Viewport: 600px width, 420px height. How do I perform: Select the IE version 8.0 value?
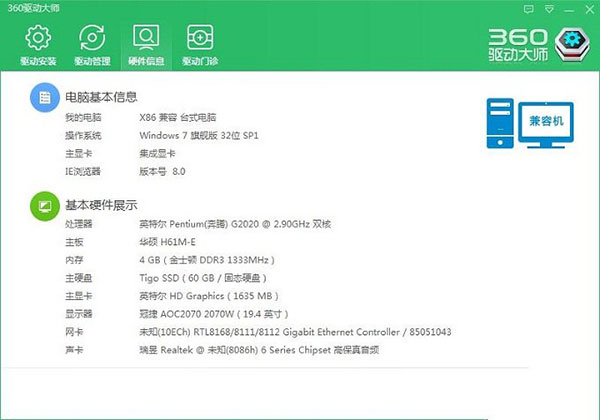click(162, 171)
